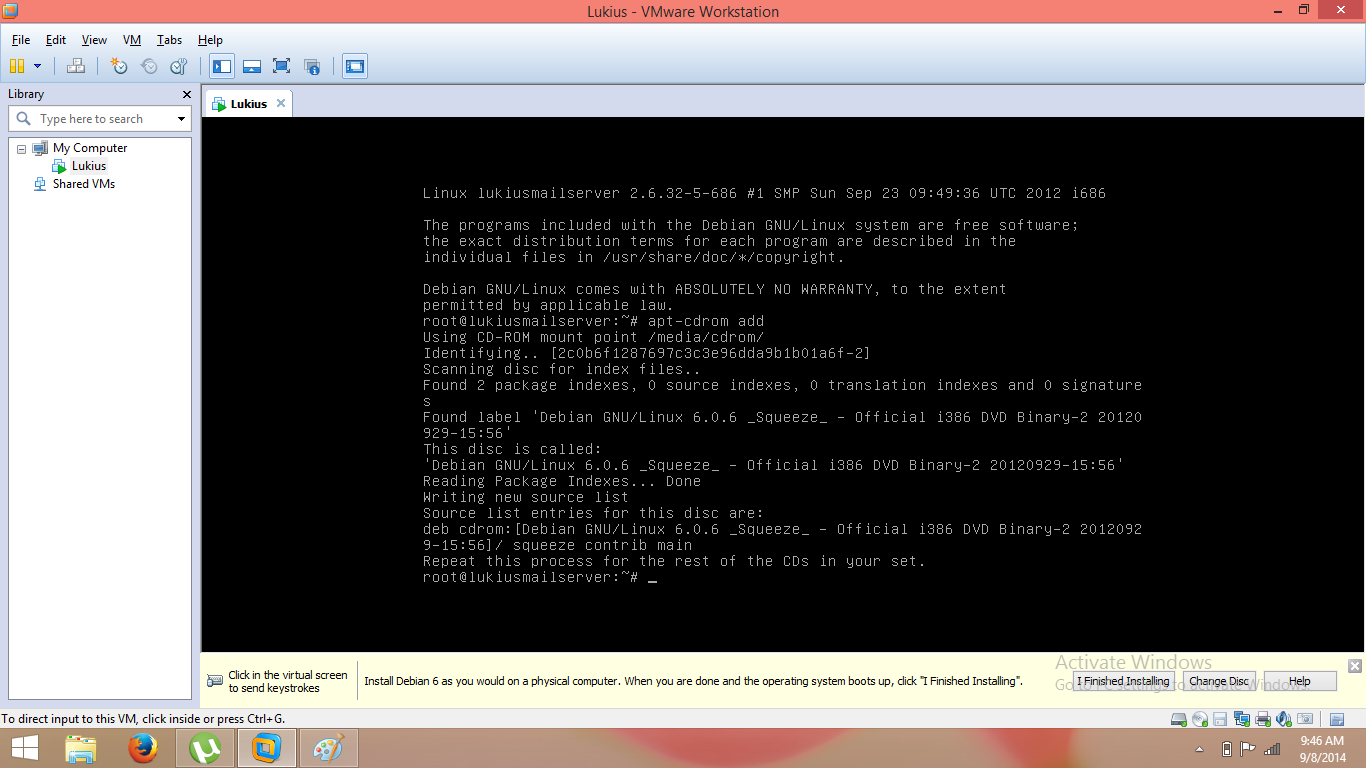Dismiss the yellow install notification bar
The width and height of the screenshot is (1366, 768).
1355,666
